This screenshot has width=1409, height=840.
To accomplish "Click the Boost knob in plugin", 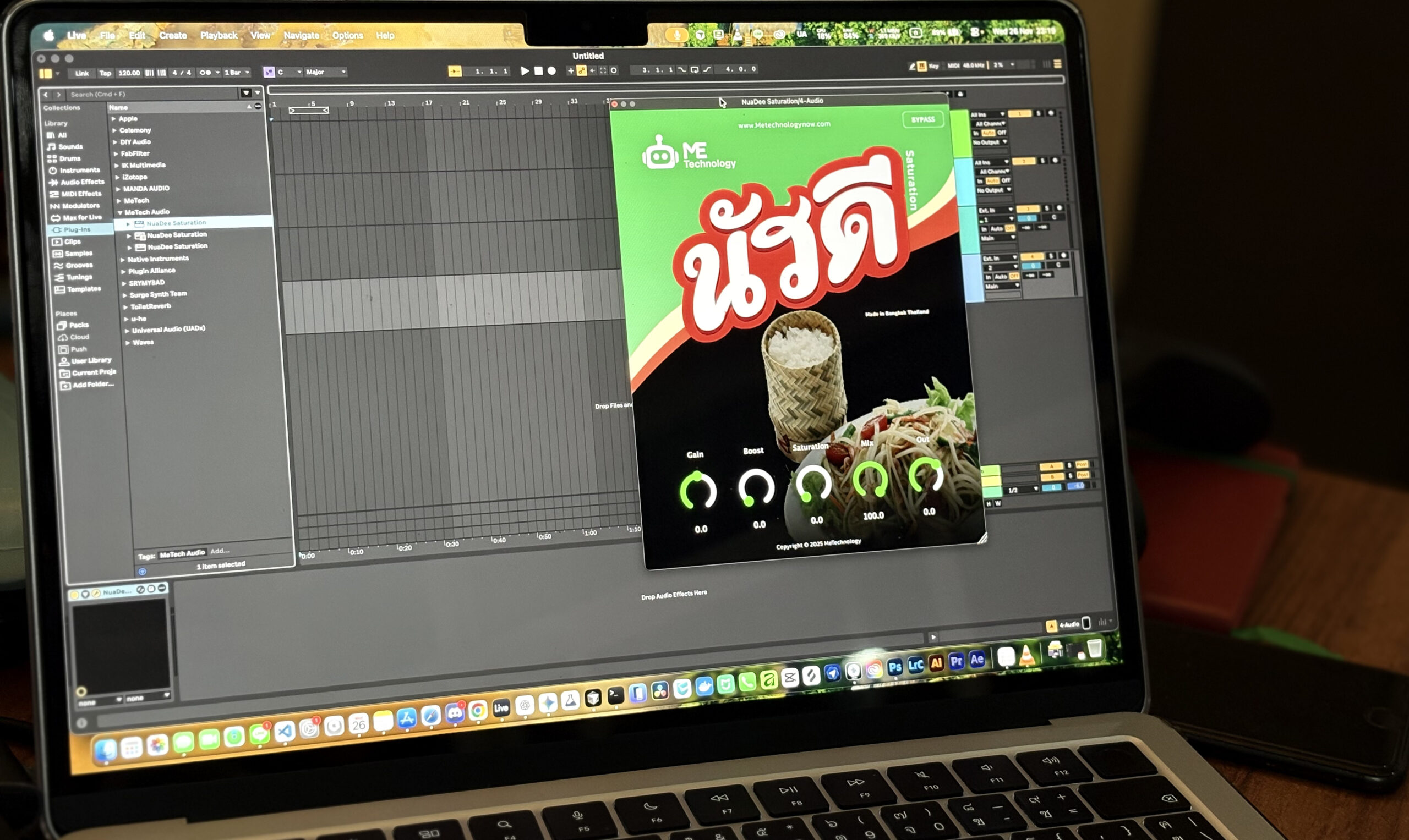I will [756, 487].
